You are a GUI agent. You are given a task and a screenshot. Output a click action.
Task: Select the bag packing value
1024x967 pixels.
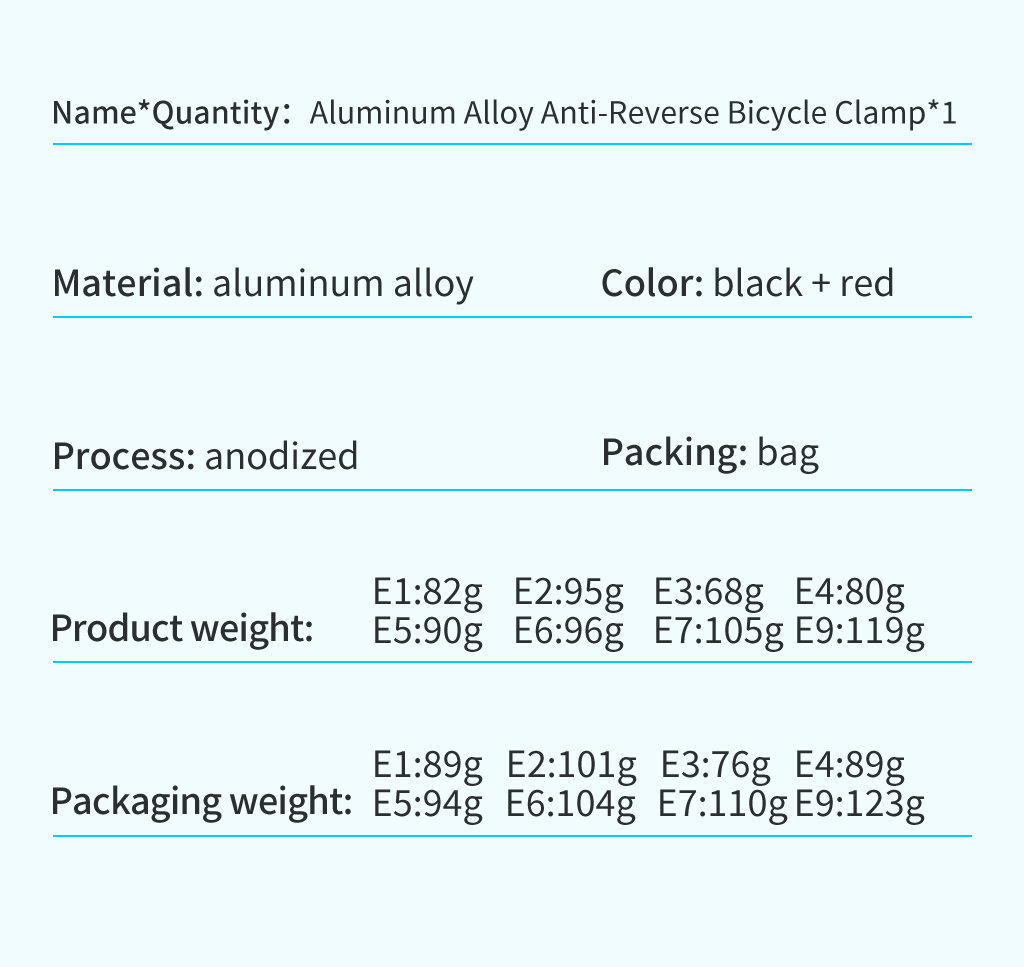[x=788, y=453]
